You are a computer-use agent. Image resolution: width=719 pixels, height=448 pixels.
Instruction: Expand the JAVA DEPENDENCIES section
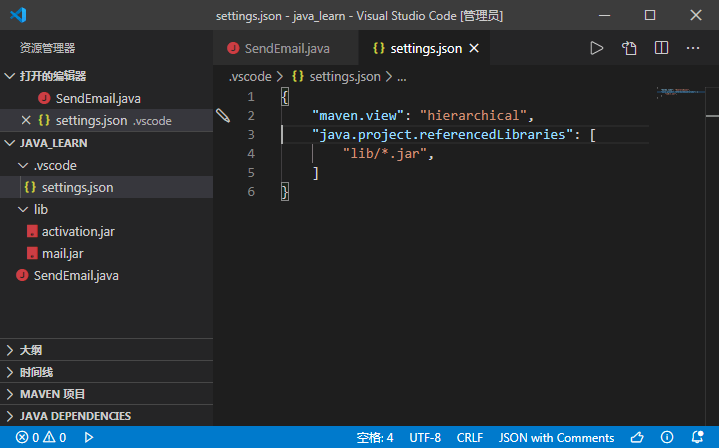[x=10, y=416]
